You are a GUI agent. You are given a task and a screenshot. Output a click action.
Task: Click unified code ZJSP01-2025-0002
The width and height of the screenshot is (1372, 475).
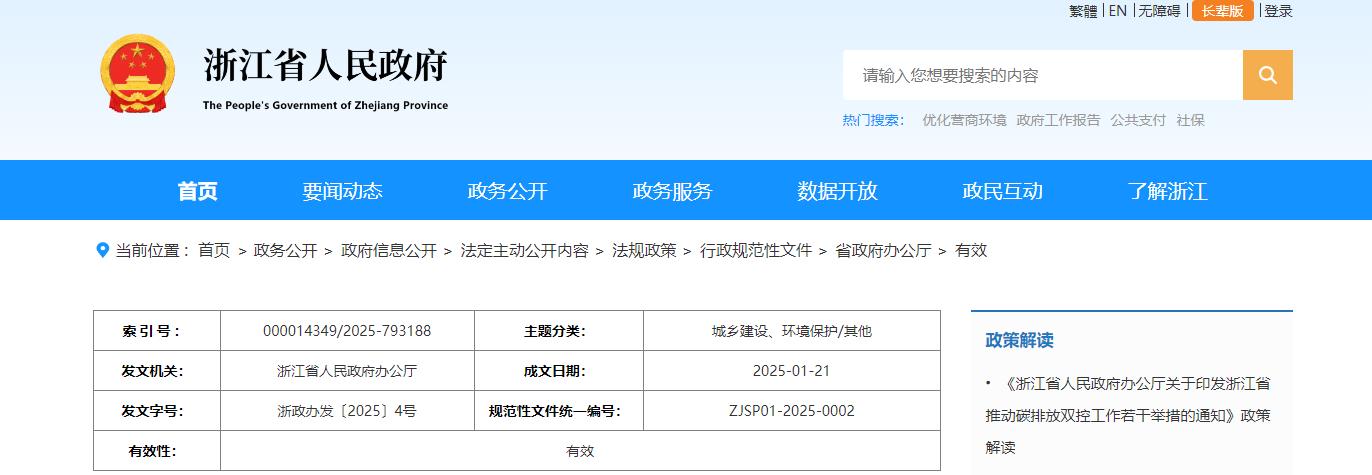tap(792, 411)
